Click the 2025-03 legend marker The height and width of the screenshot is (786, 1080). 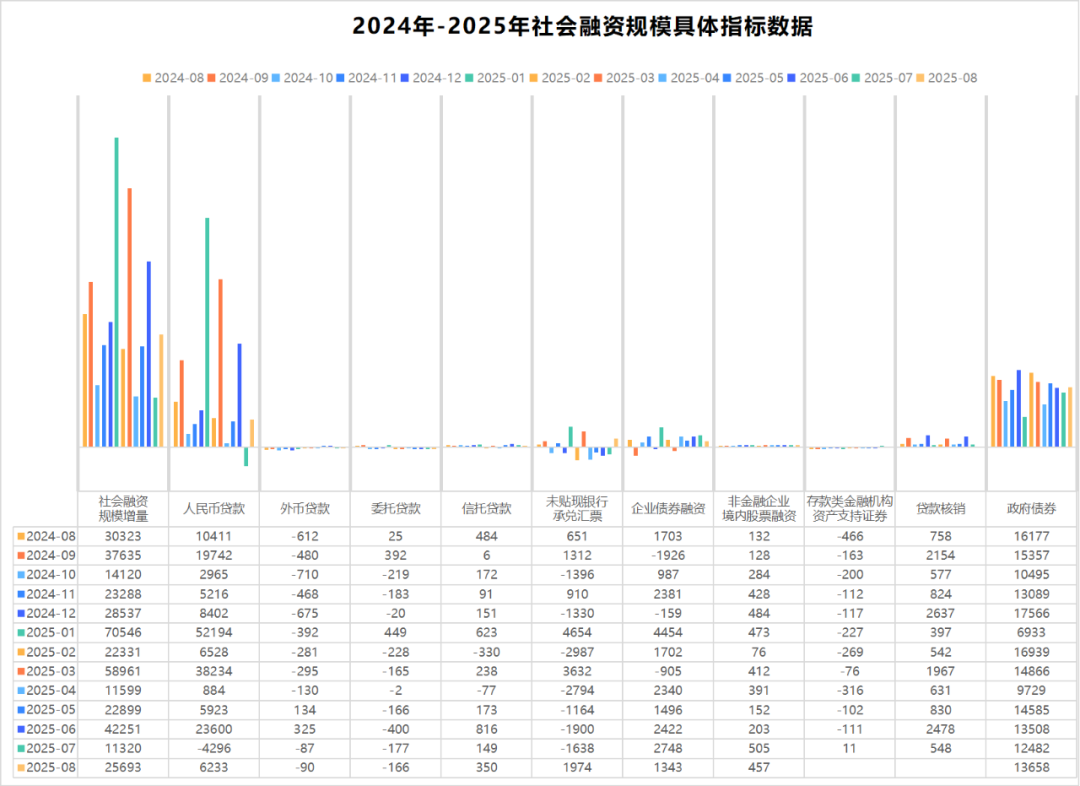coord(596,76)
